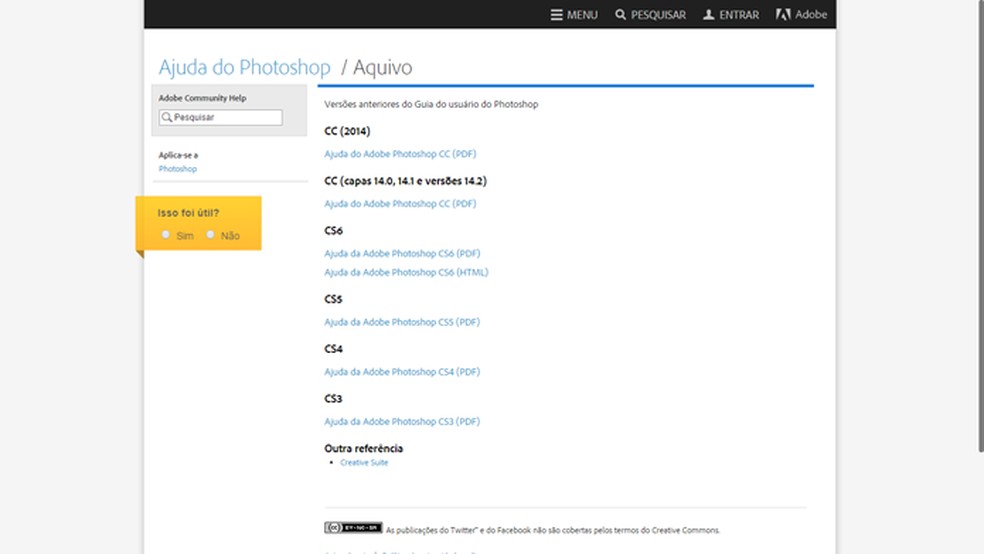Click the Outra referência heading
984x554 pixels.
363,449
